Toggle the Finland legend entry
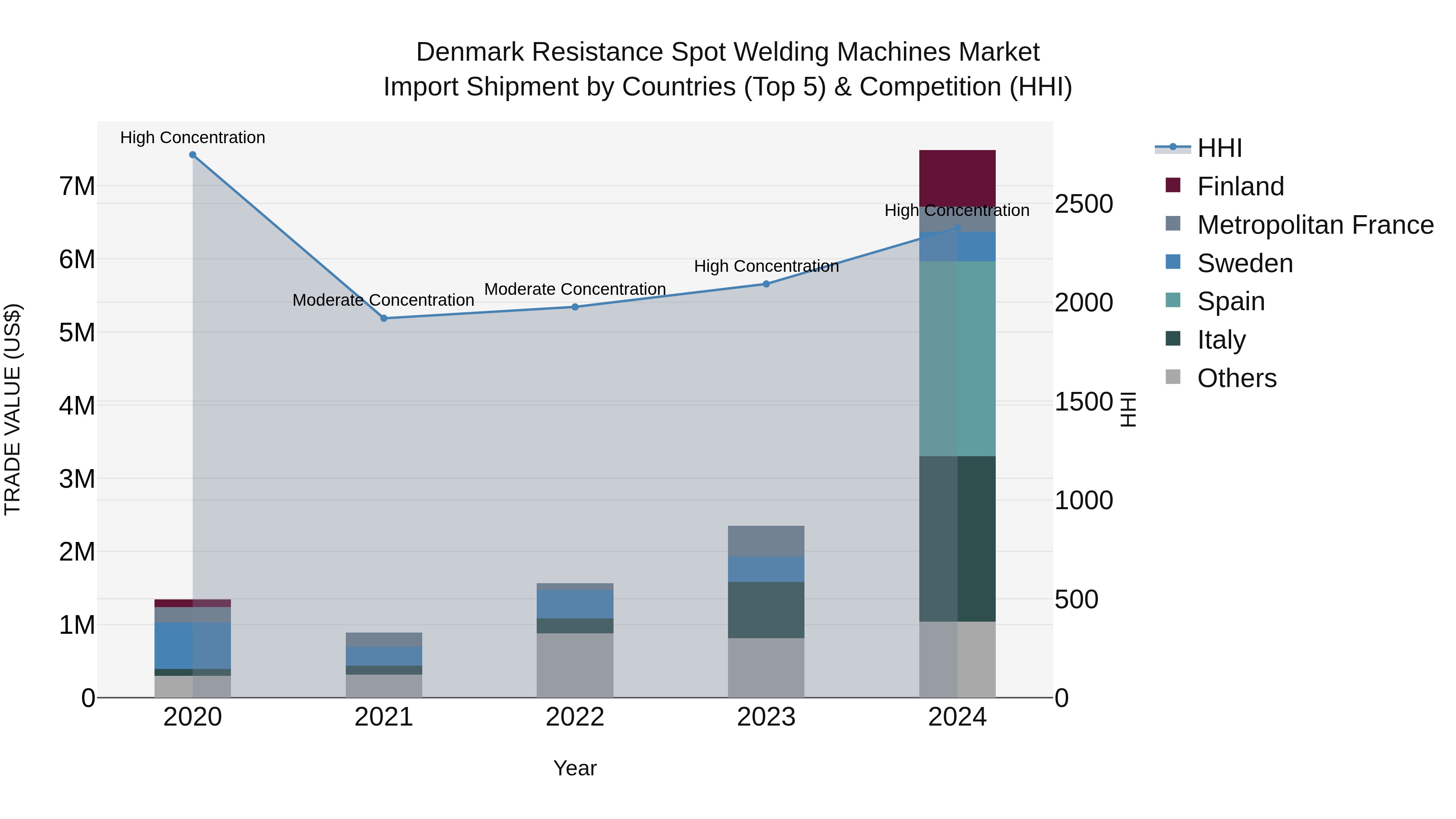The image size is (1456, 819). pyautogui.click(x=1224, y=186)
